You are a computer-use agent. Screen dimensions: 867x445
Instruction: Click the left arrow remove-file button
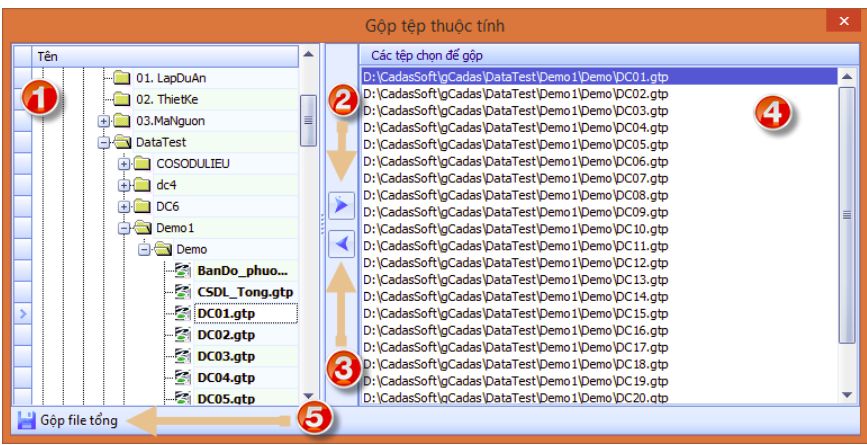pyautogui.click(x=342, y=244)
